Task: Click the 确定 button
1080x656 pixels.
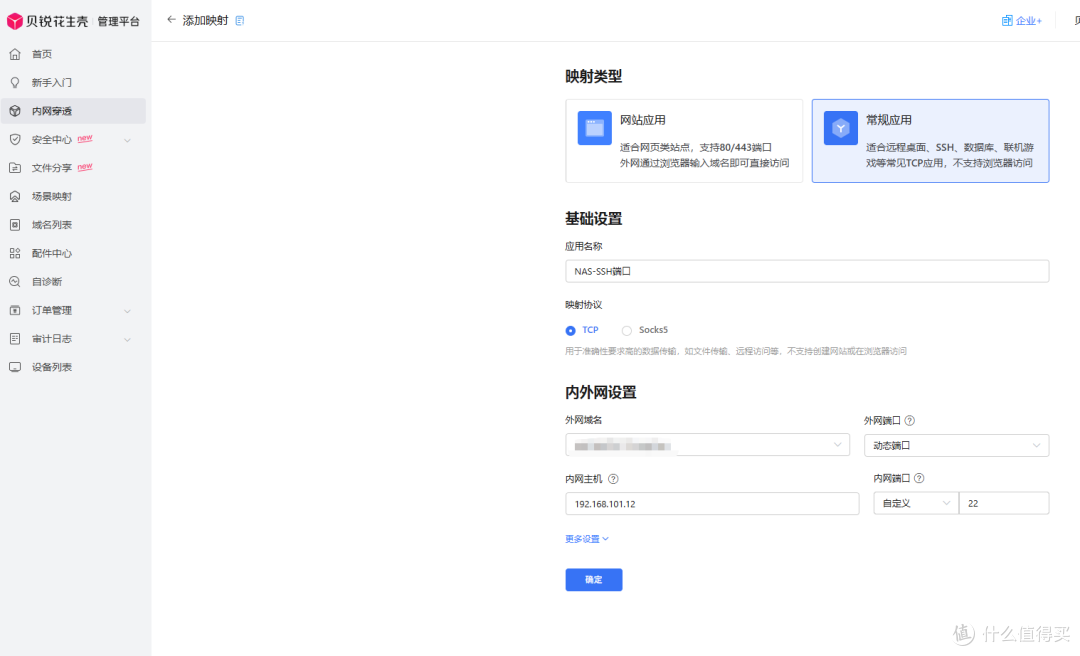Action: click(594, 580)
